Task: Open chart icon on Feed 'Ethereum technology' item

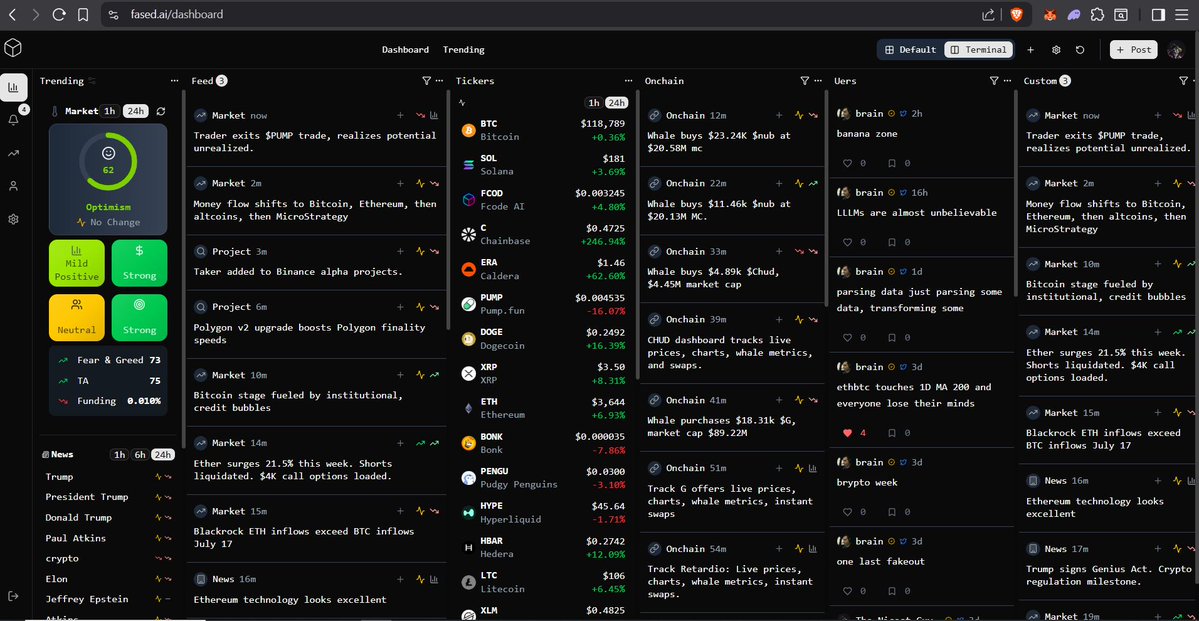Action: click(434, 579)
